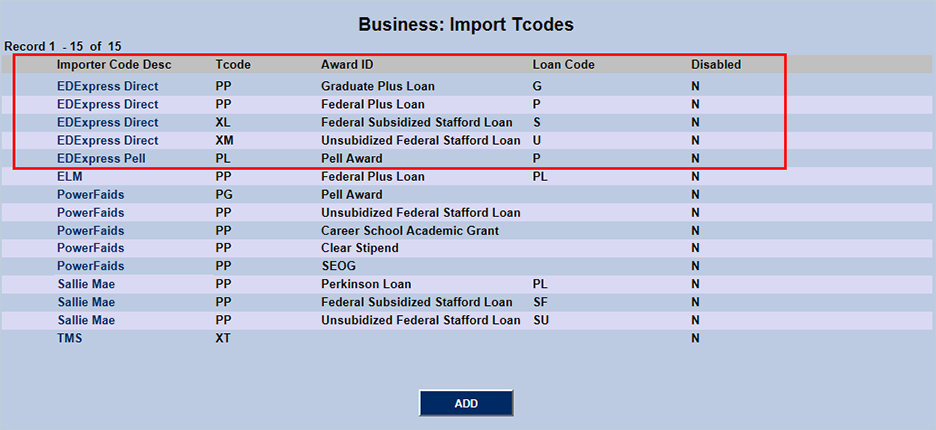Viewport: 936px width, 430px height.
Task: Open the TMS importer link
Action: pyautogui.click(x=69, y=338)
